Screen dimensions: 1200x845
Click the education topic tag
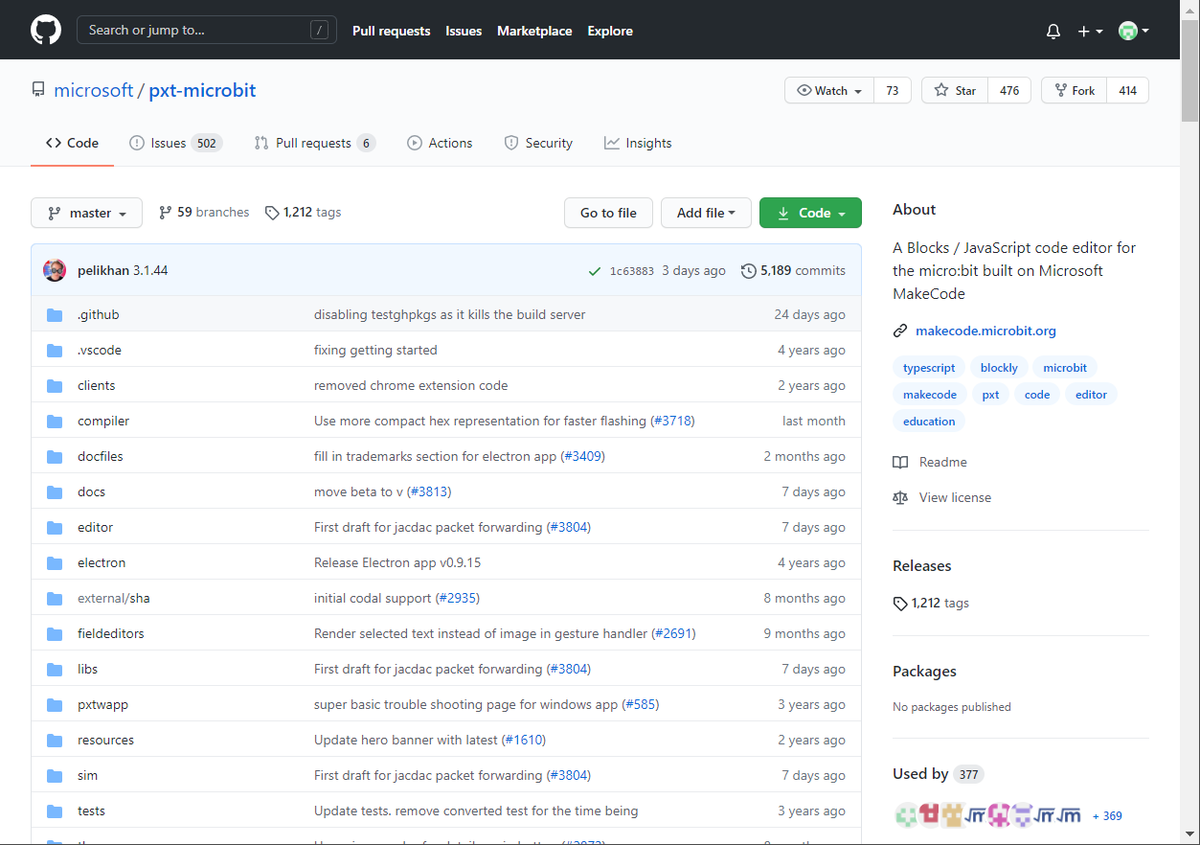click(x=929, y=421)
